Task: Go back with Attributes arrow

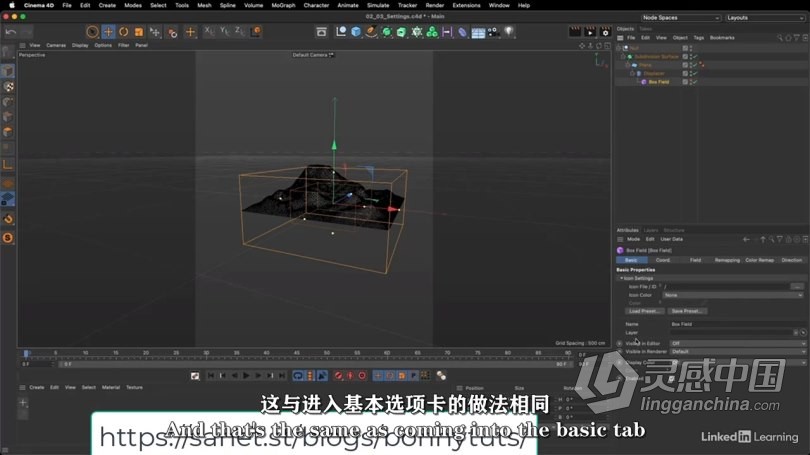Action: pos(746,239)
